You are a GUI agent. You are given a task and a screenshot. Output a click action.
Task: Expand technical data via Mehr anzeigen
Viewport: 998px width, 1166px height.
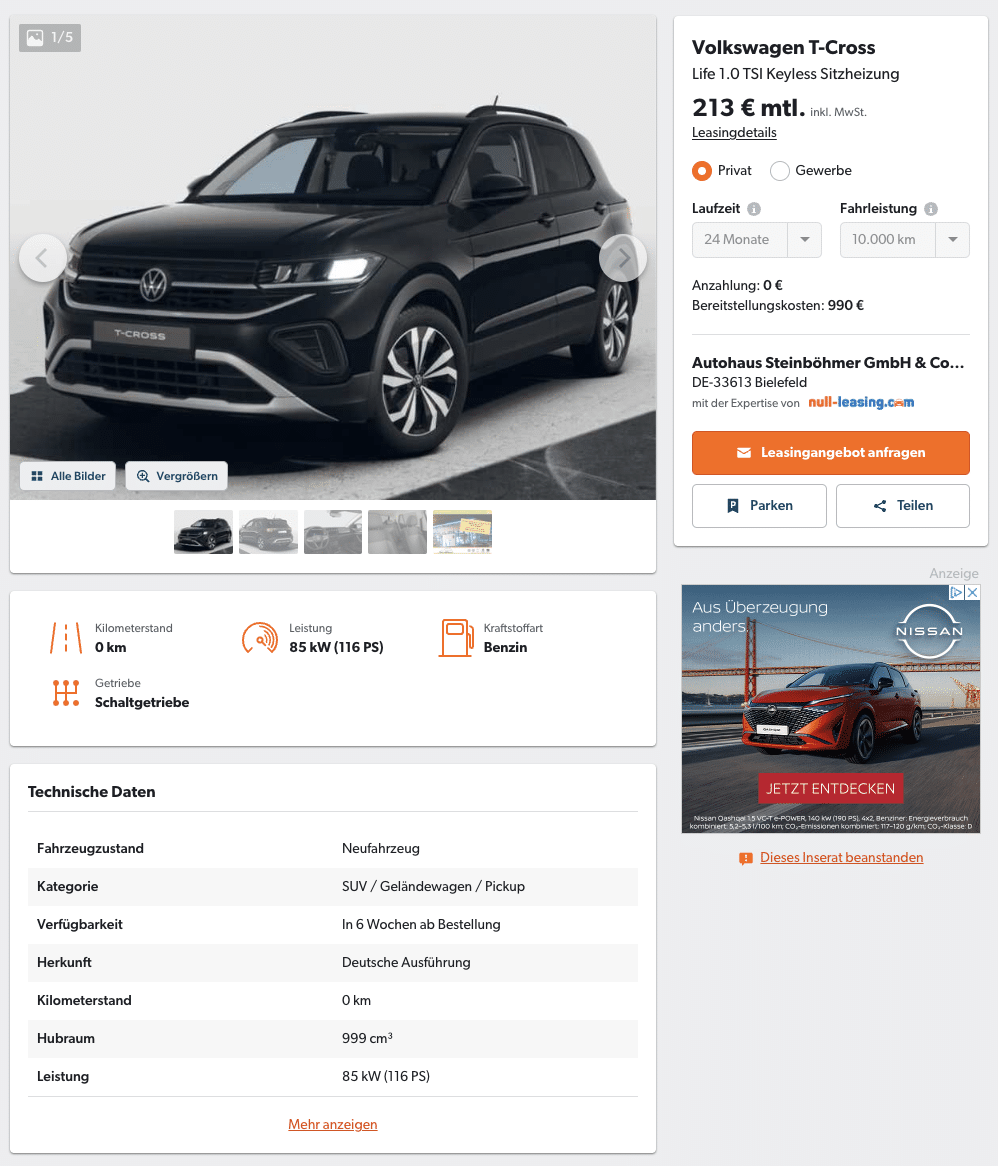tap(332, 1124)
